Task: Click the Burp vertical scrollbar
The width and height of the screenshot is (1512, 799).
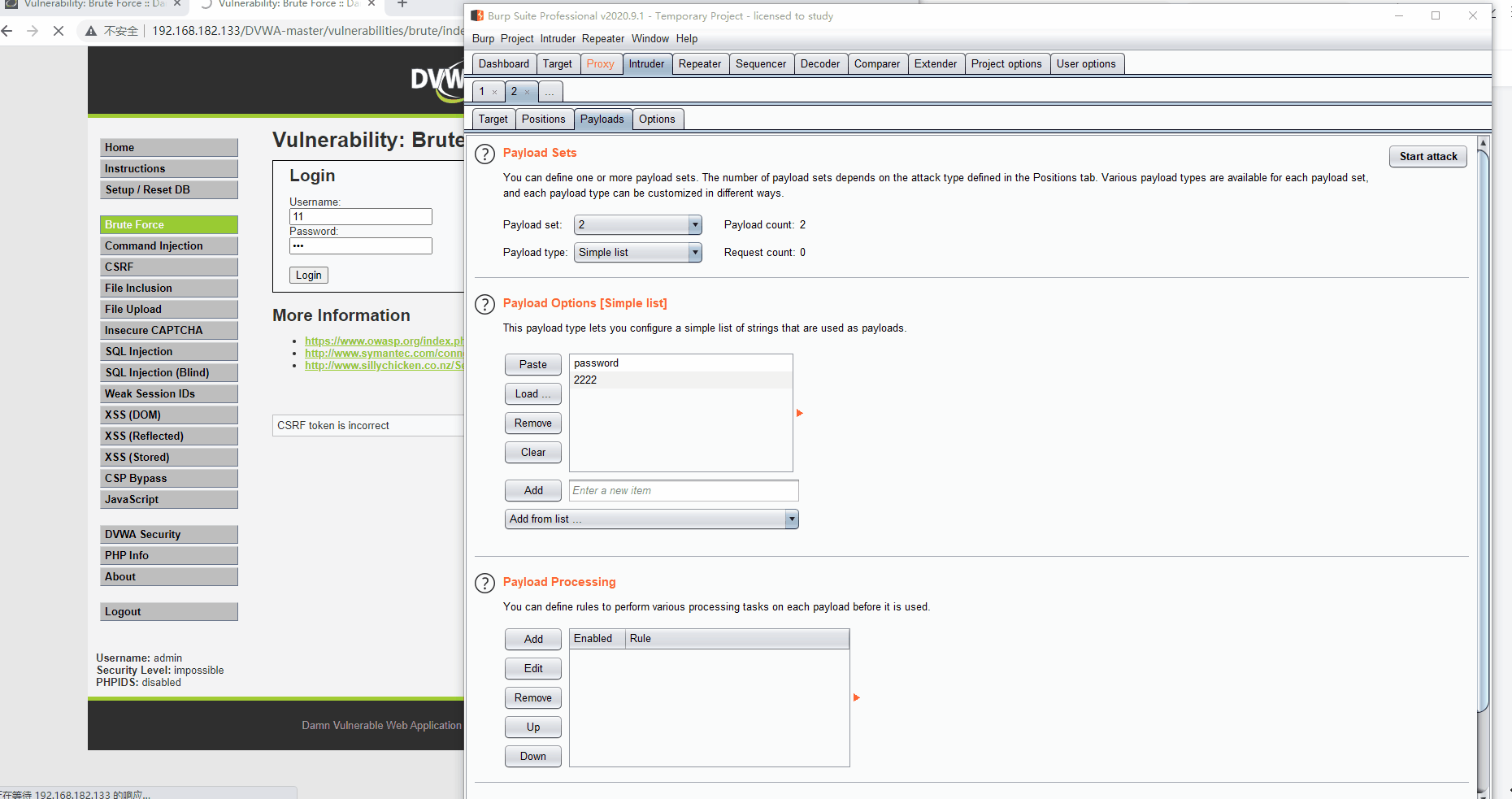Action: pos(1484,431)
